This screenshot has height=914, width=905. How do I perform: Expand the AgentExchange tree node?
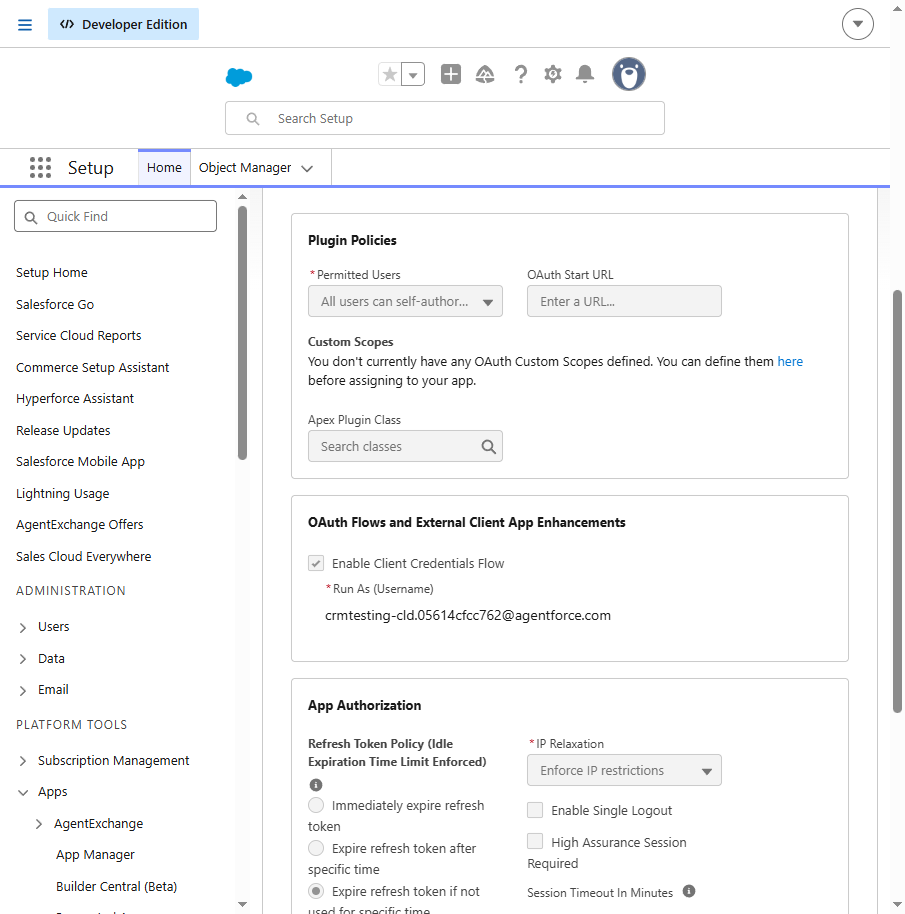click(x=39, y=824)
